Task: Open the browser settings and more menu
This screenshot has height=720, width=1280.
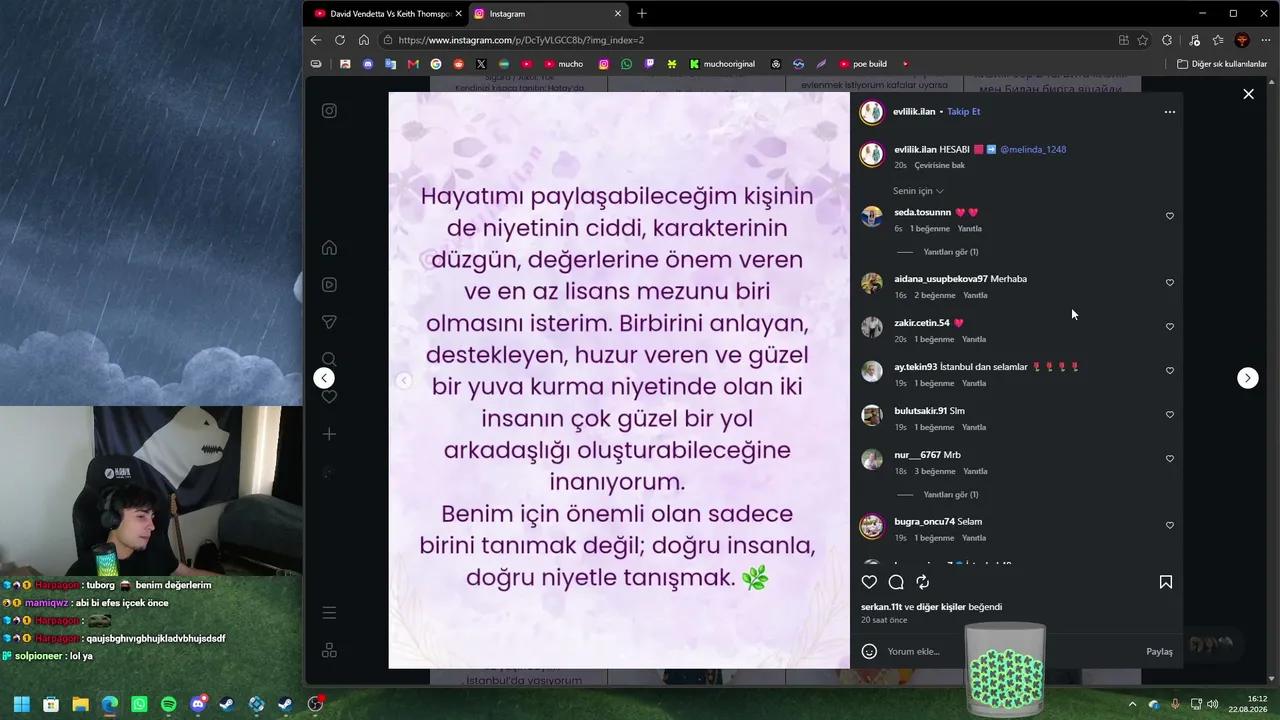Action: pyautogui.click(x=1265, y=40)
